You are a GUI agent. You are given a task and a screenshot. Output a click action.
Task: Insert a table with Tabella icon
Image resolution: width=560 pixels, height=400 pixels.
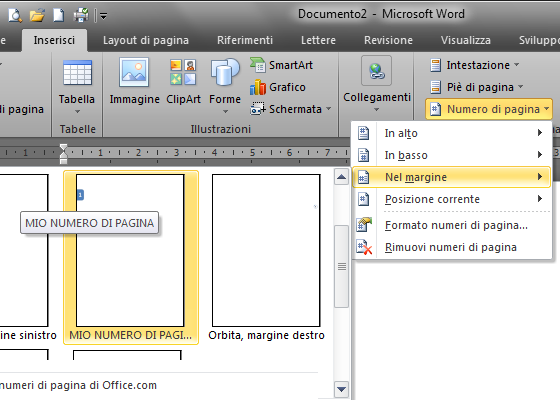(x=78, y=73)
